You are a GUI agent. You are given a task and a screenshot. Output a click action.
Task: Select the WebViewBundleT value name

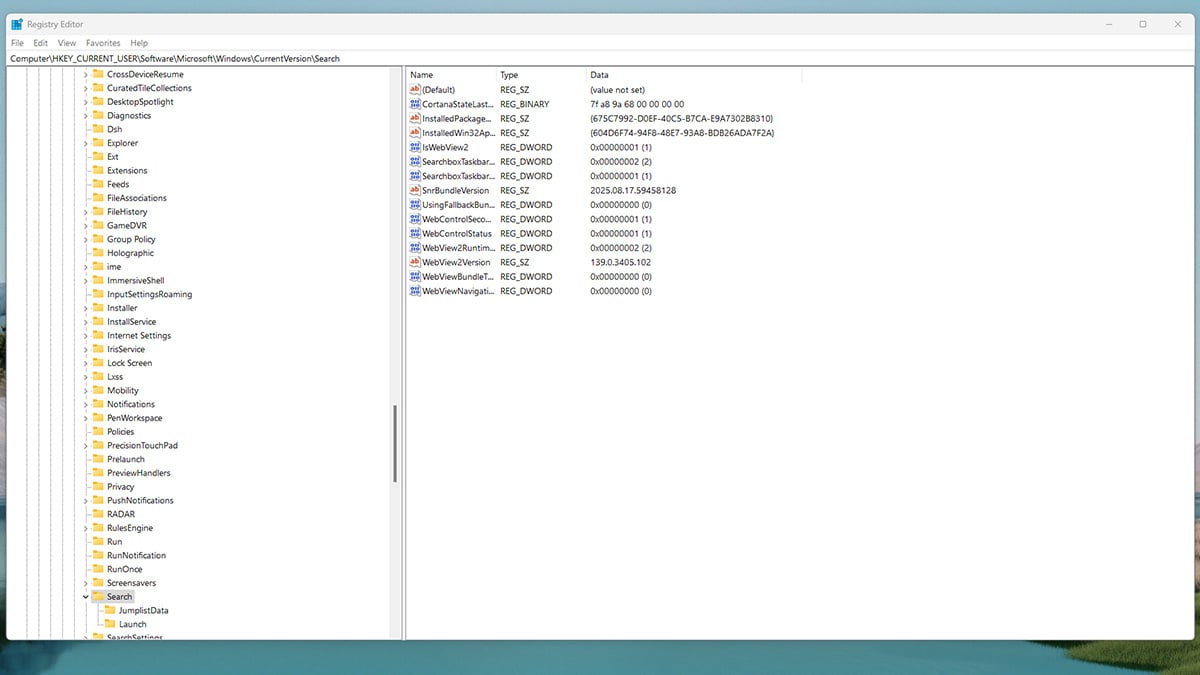pos(458,277)
